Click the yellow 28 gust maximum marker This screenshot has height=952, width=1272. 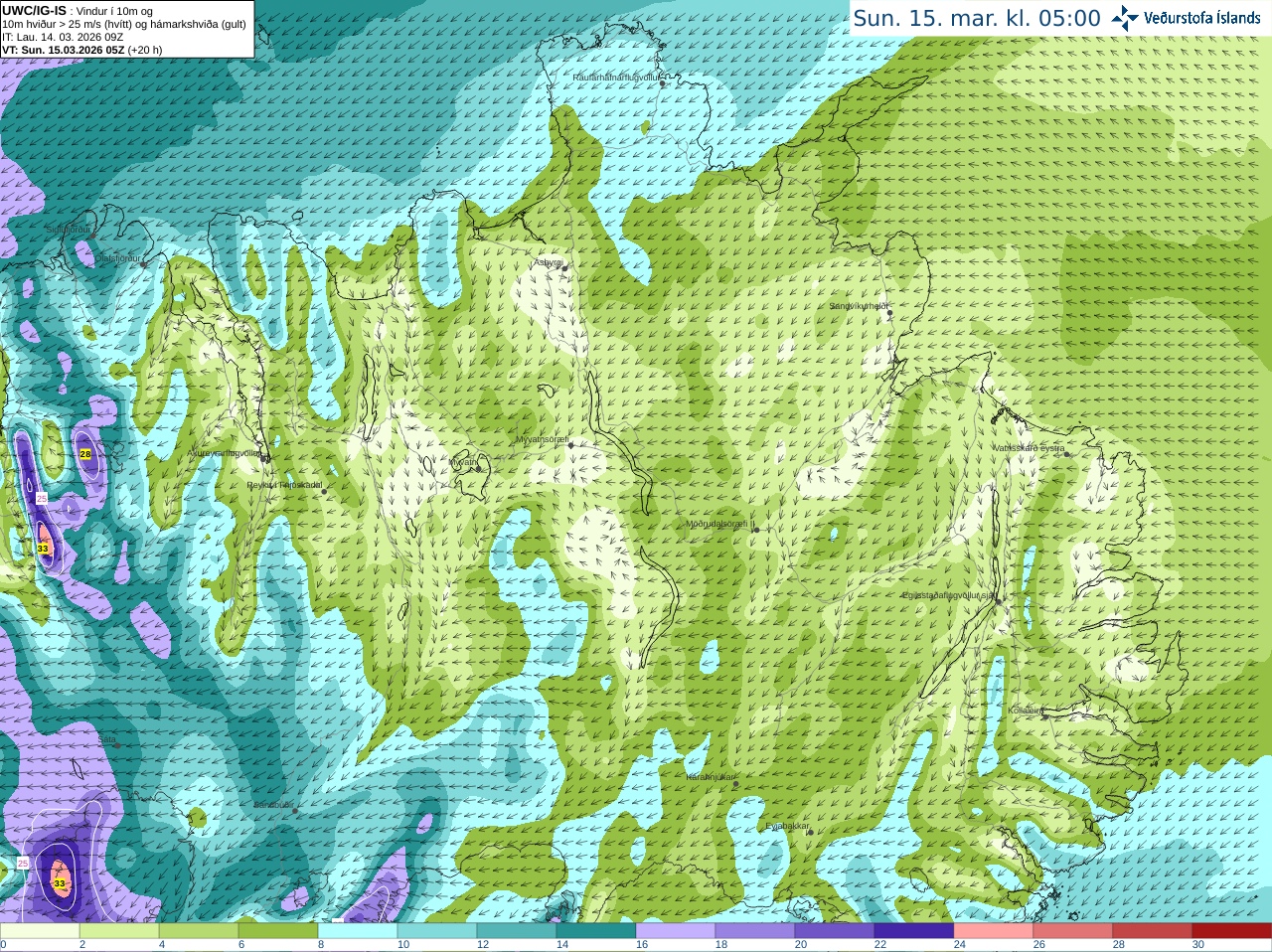pyautogui.click(x=85, y=454)
